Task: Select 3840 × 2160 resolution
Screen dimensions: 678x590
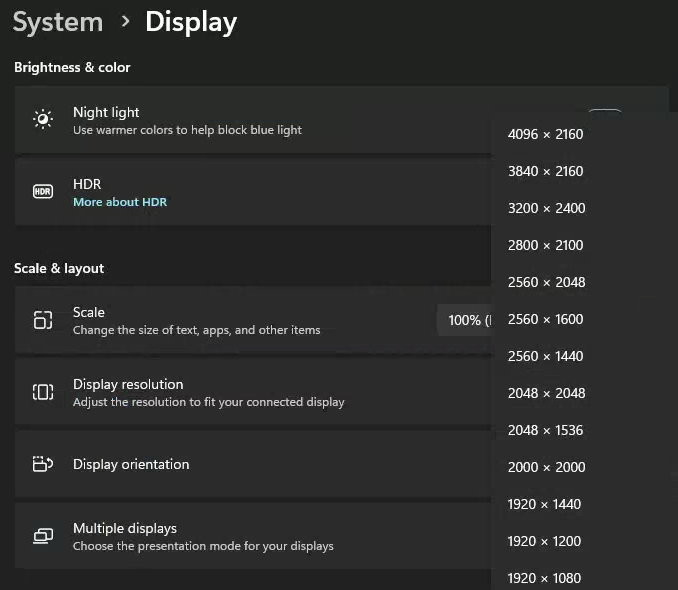Action: click(x=545, y=171)
